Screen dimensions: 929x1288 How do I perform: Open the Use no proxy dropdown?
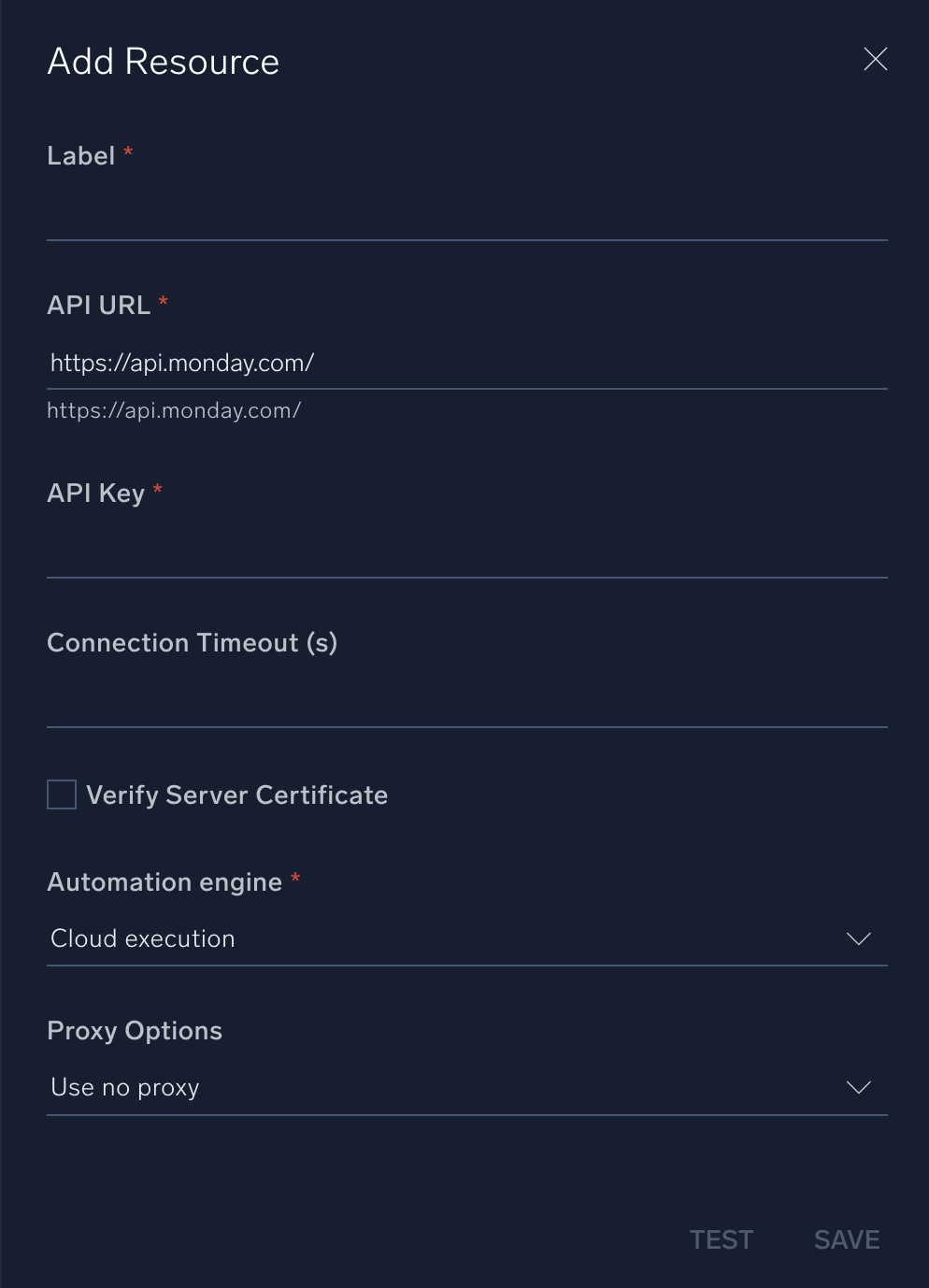pyautogui.click(x=449, y=1087)
